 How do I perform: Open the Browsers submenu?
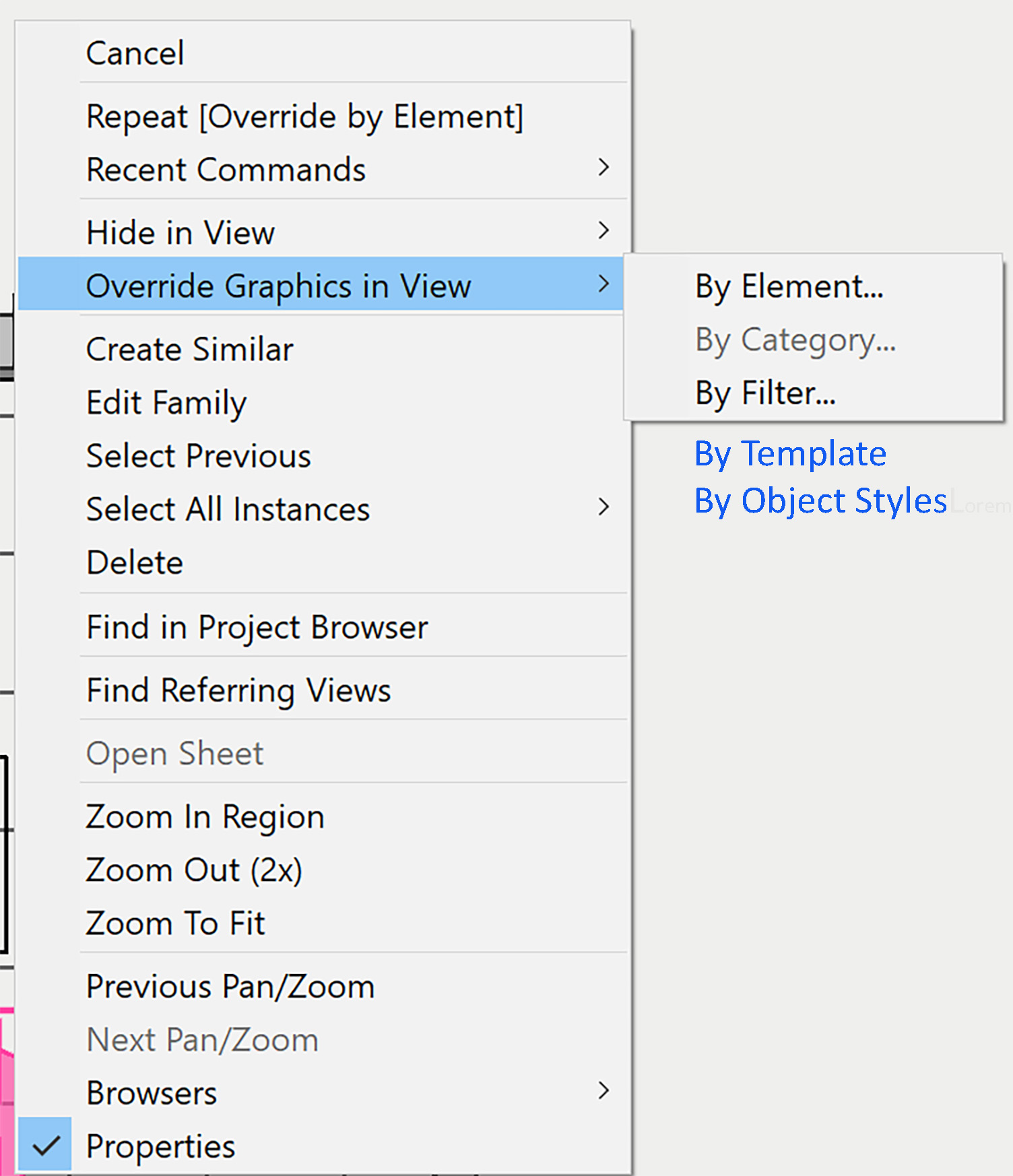point(151,1092)
